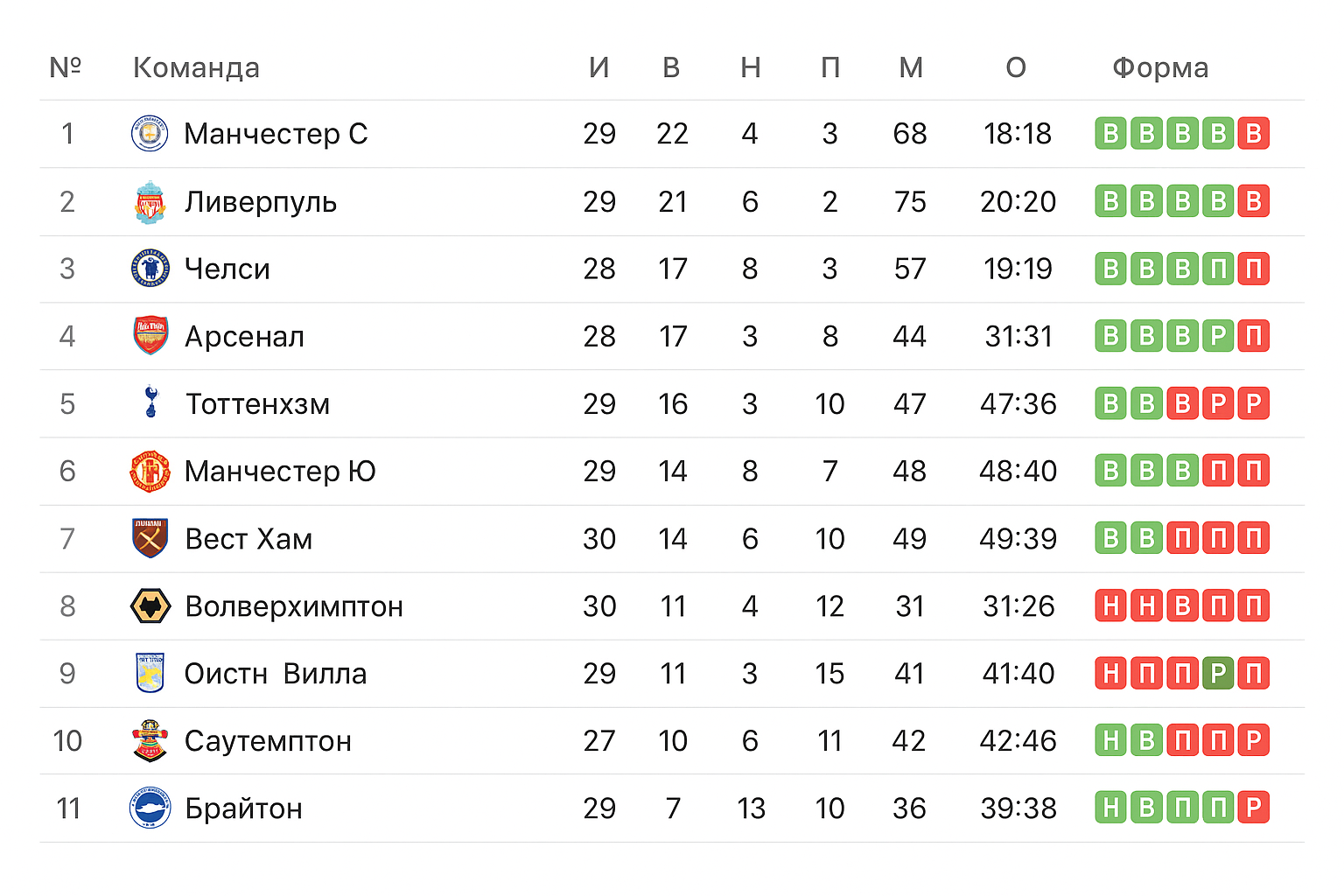Click the Тоттенхэм cockerel logo
This screenshot has height=896, width=1344.
click(x=150, y=402)
